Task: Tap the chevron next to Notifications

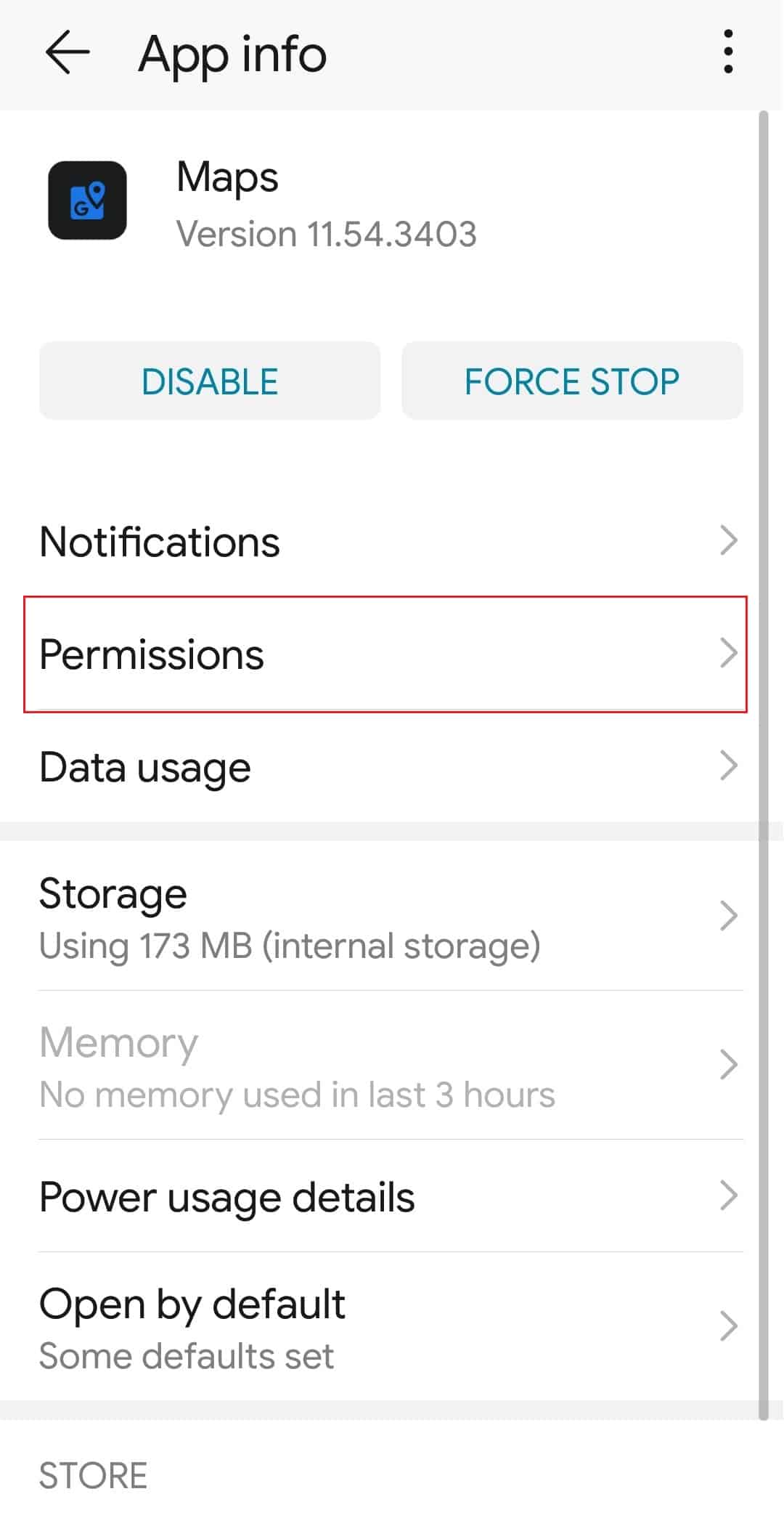Action: pos(729,541)
